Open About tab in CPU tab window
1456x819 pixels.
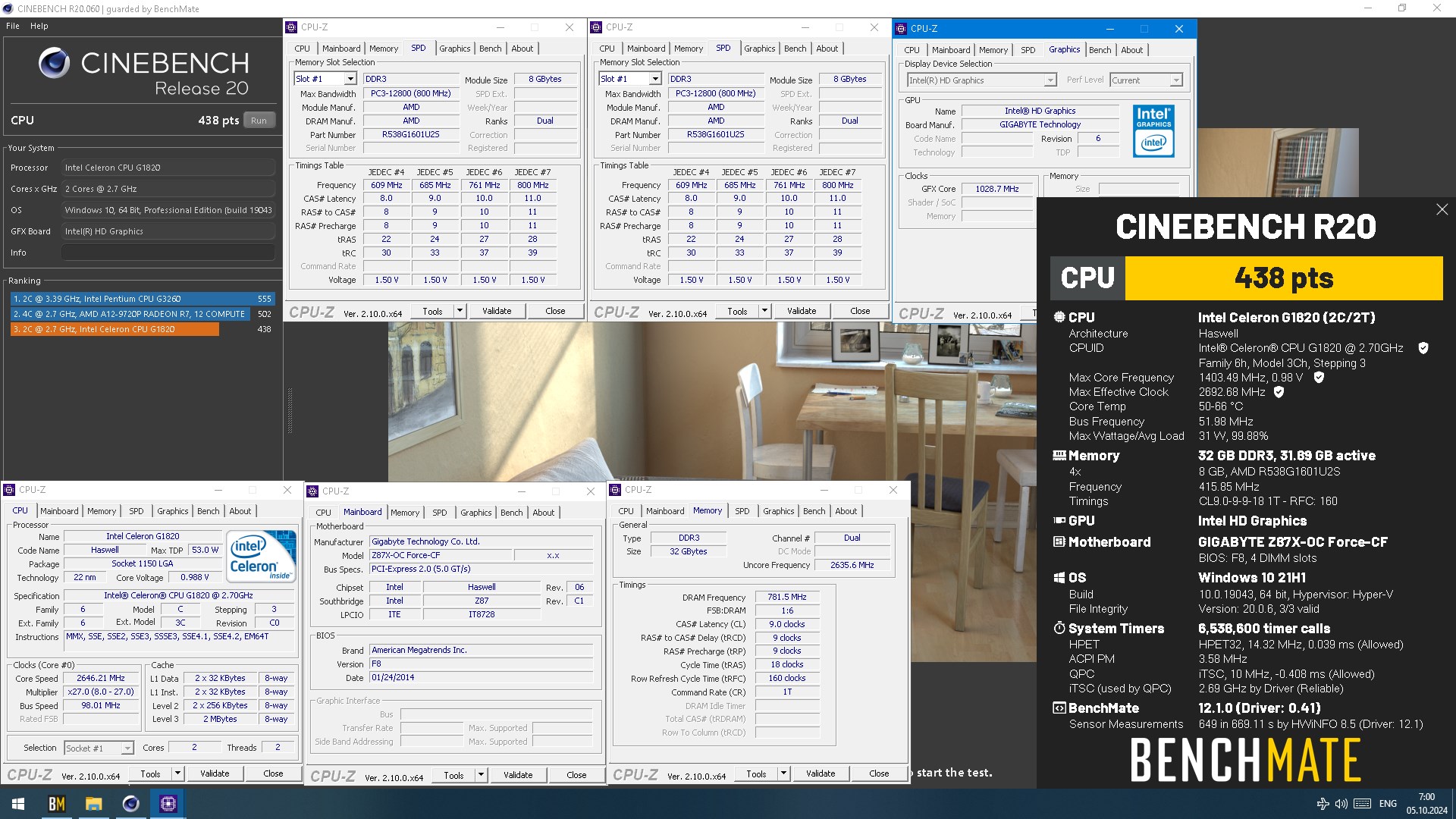pyautogui.click(x=240, y=511)
